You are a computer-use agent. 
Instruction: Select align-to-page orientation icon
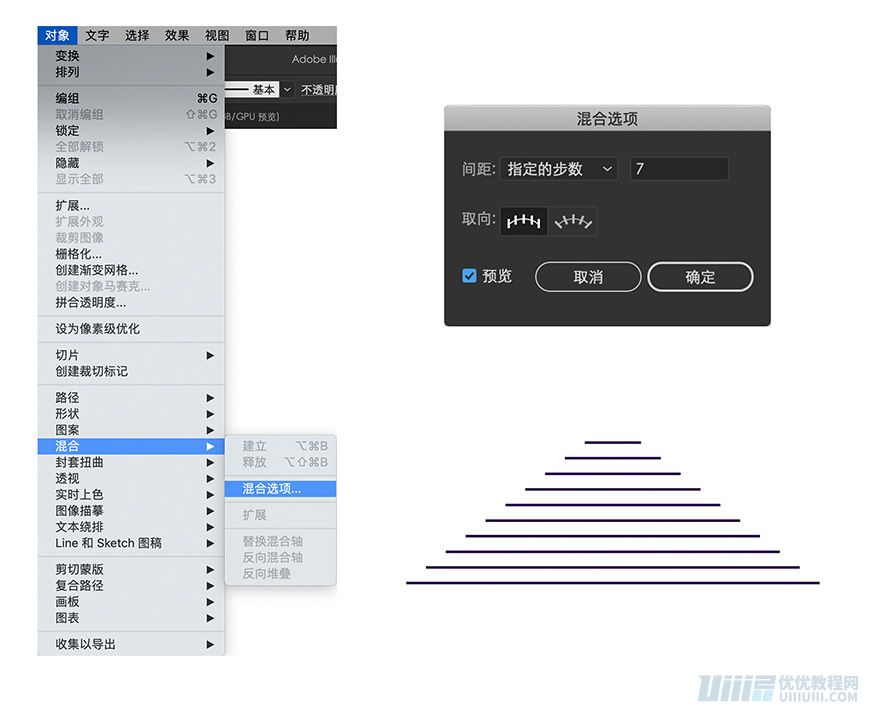524,221
